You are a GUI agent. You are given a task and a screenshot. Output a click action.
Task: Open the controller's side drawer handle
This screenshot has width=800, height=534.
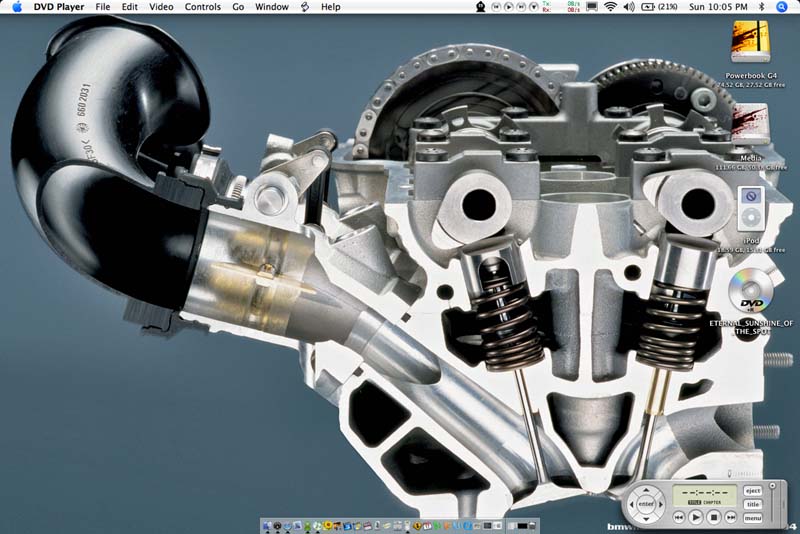click(783, 503)
